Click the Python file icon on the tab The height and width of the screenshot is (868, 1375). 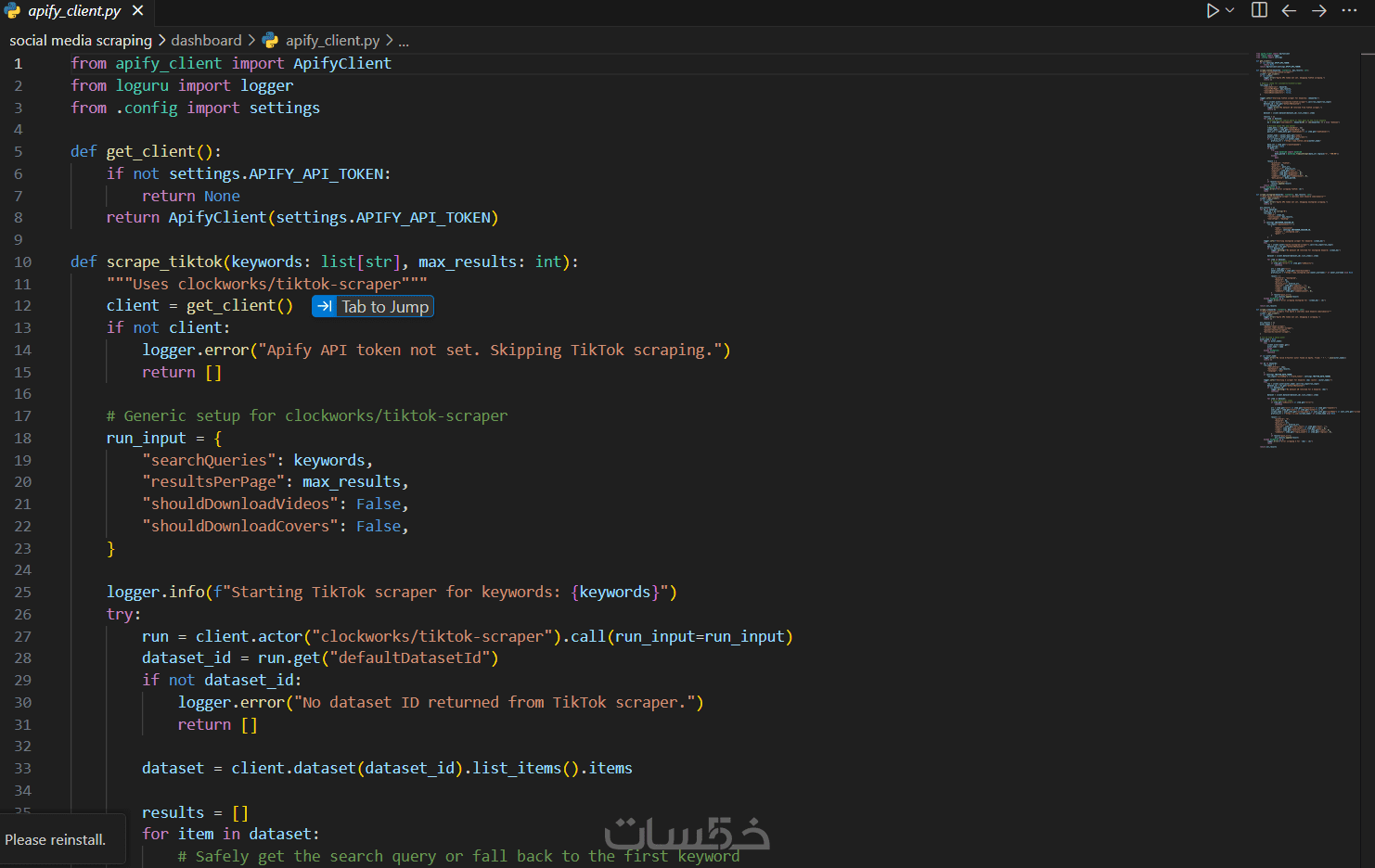tap(12, 11)
